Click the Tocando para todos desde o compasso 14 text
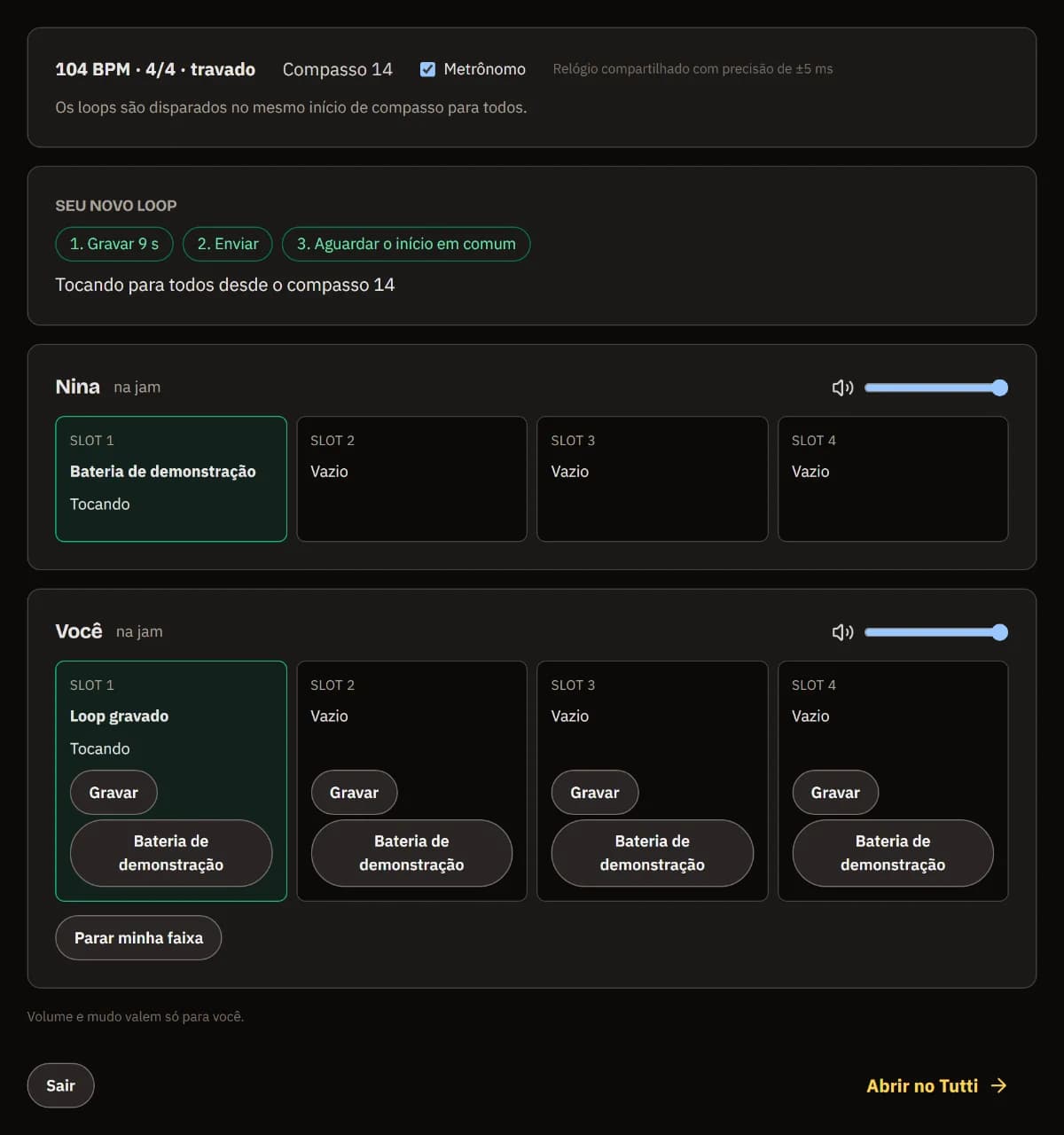This screenshot has width=1064, height=1135. click(x=225, y=285)
